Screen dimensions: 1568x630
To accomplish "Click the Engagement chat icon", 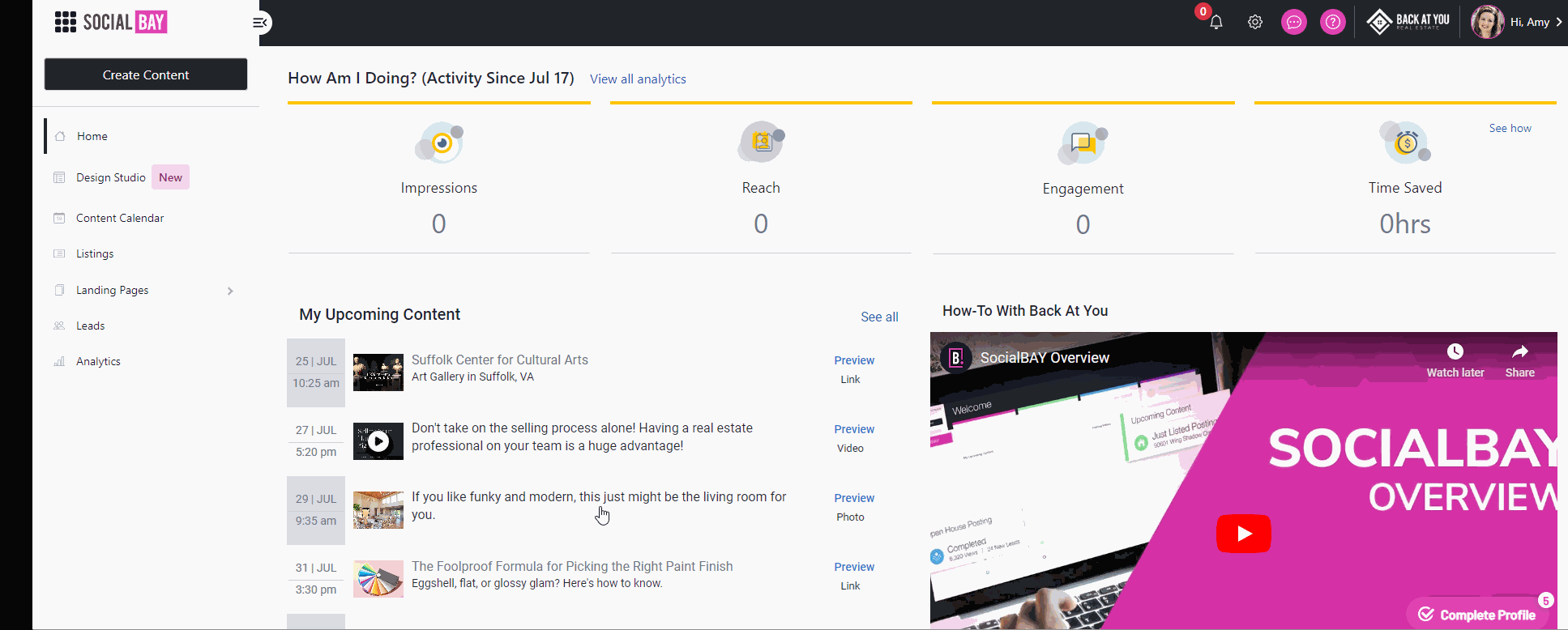I will [x=1083, y=144].
